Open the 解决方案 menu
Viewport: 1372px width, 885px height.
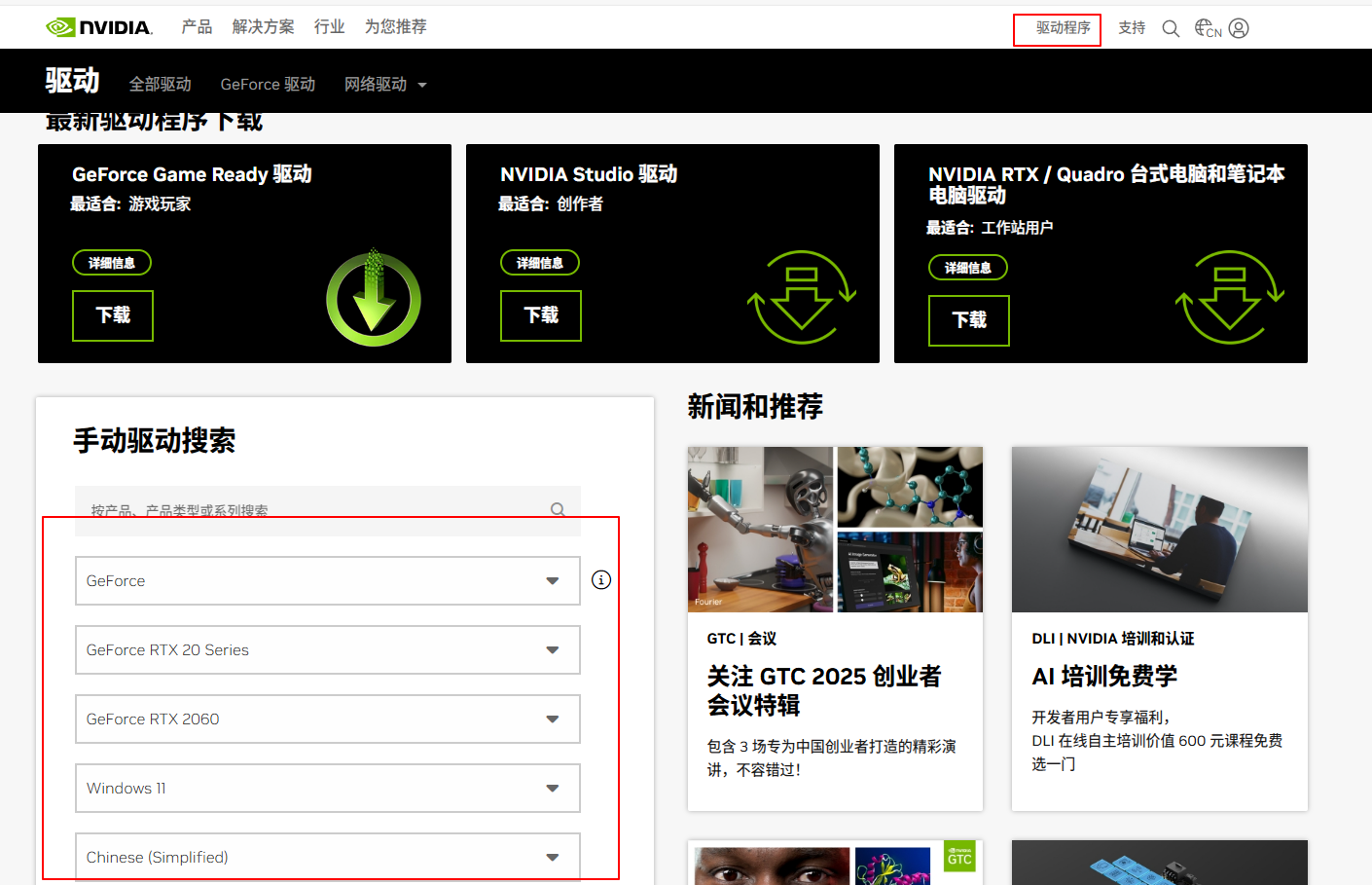pyautogui.click(x=263, y=27)
